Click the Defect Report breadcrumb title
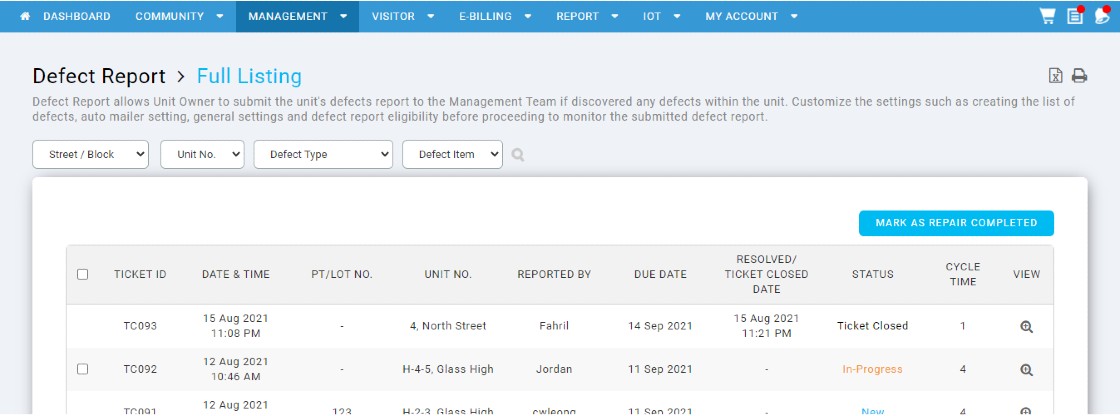 coord(99,76)
